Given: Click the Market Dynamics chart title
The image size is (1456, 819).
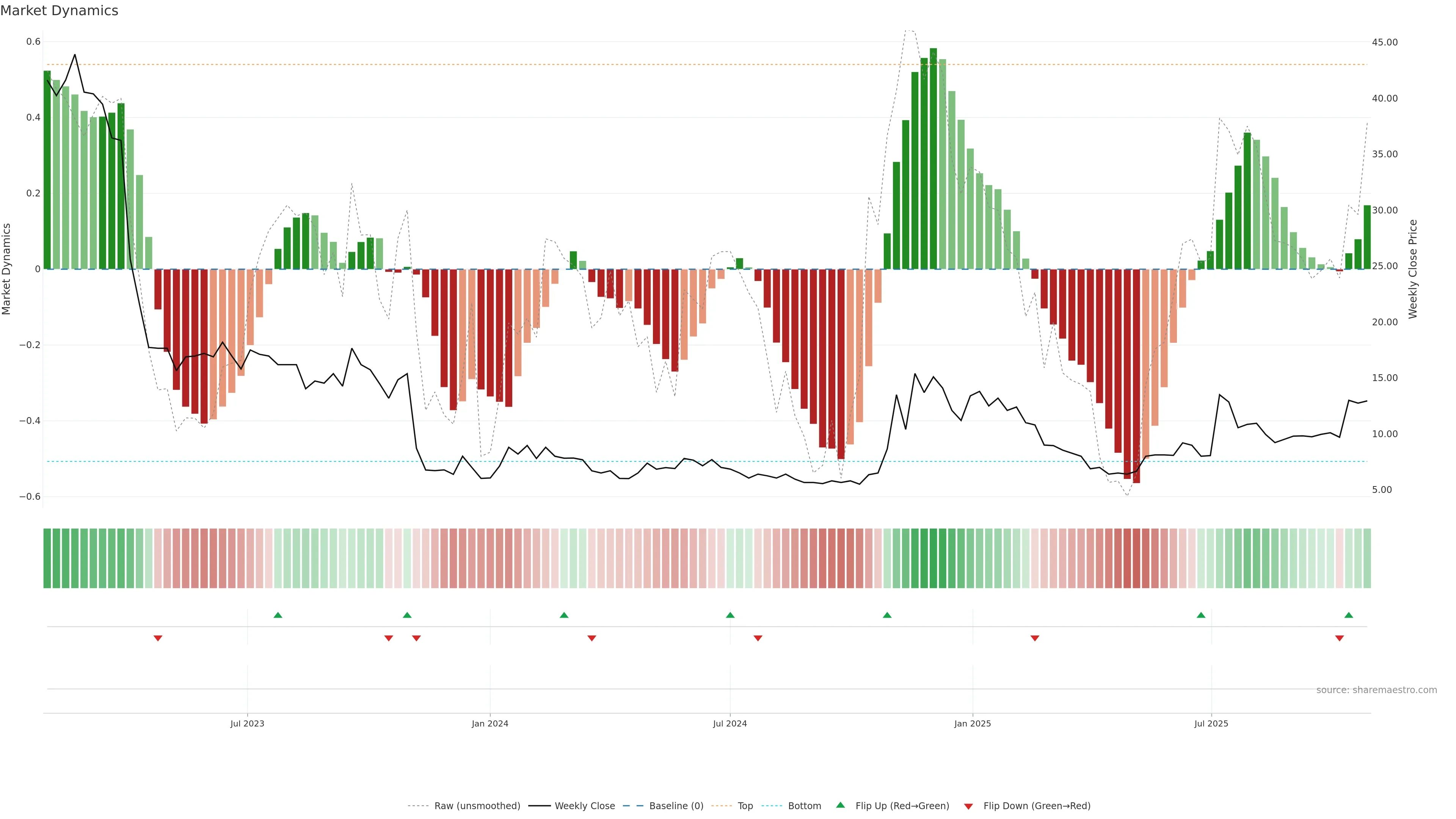Looking at the screenshot, I should [60, 11].
